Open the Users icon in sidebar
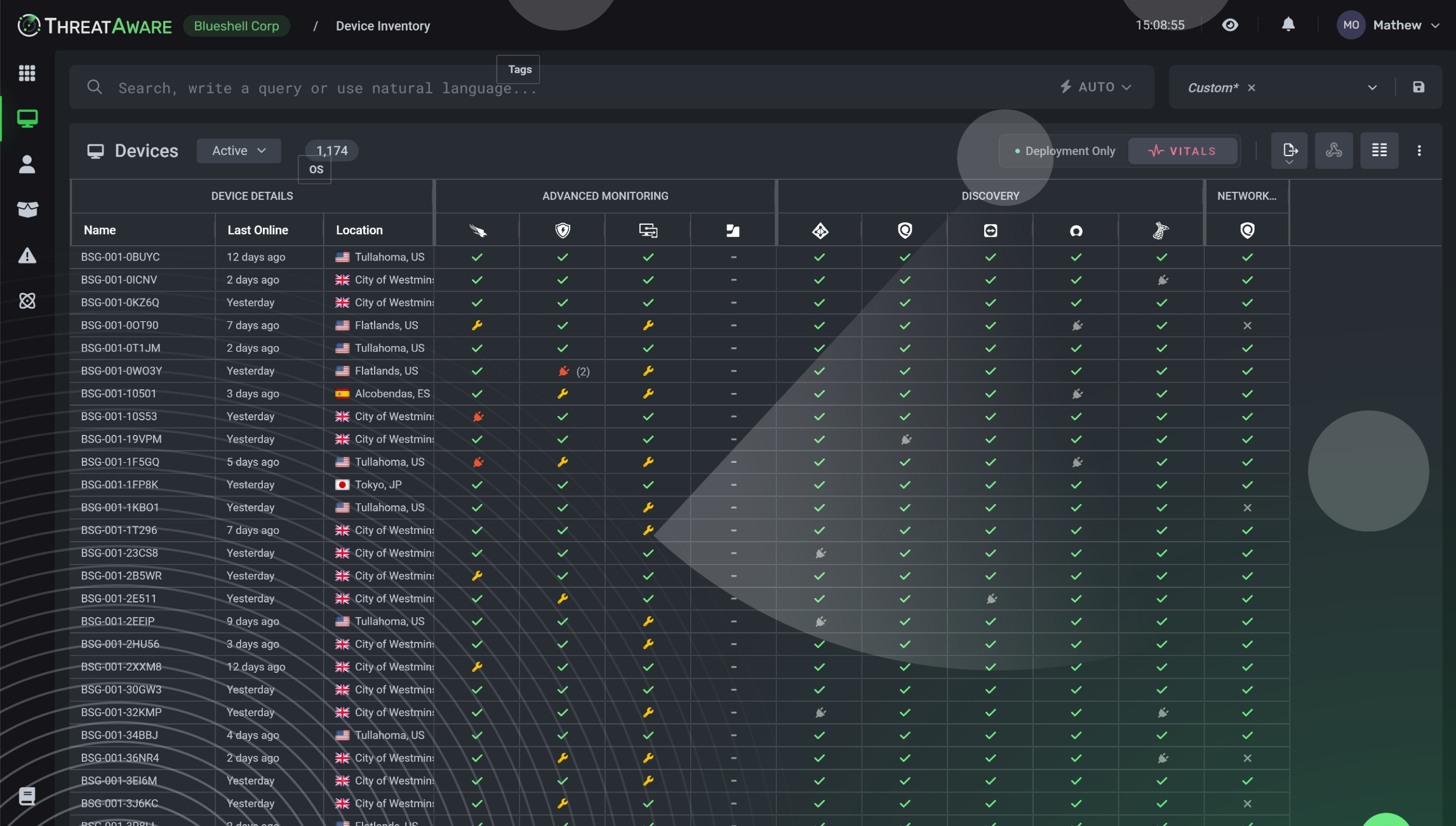Viewport: 1456px width, 826px height. pyautogui.click(x=27, y=164)
